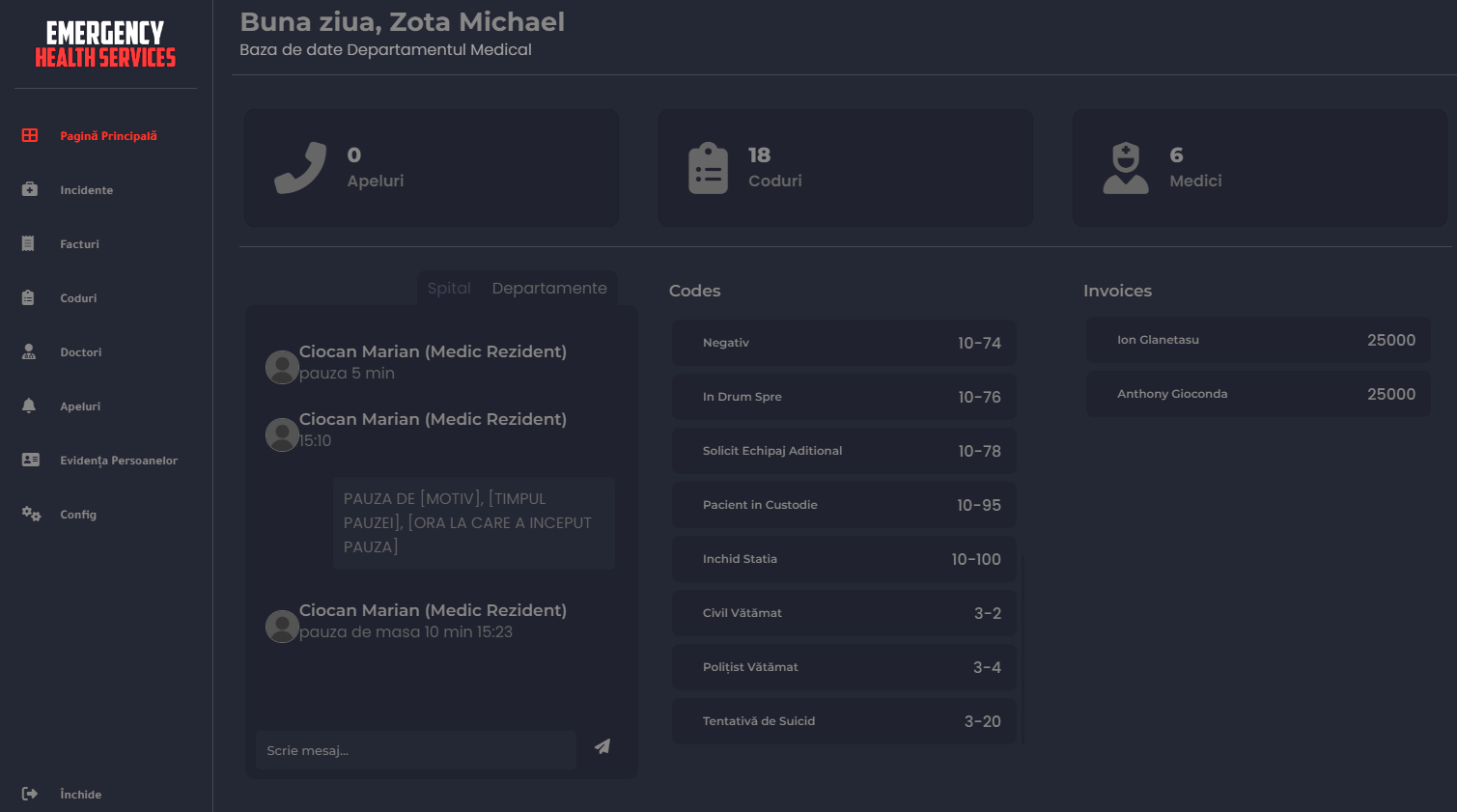The image size is (1457, 812).
Task: Open Ion Glanetasu invoice entry
Action: (1258, 340)
